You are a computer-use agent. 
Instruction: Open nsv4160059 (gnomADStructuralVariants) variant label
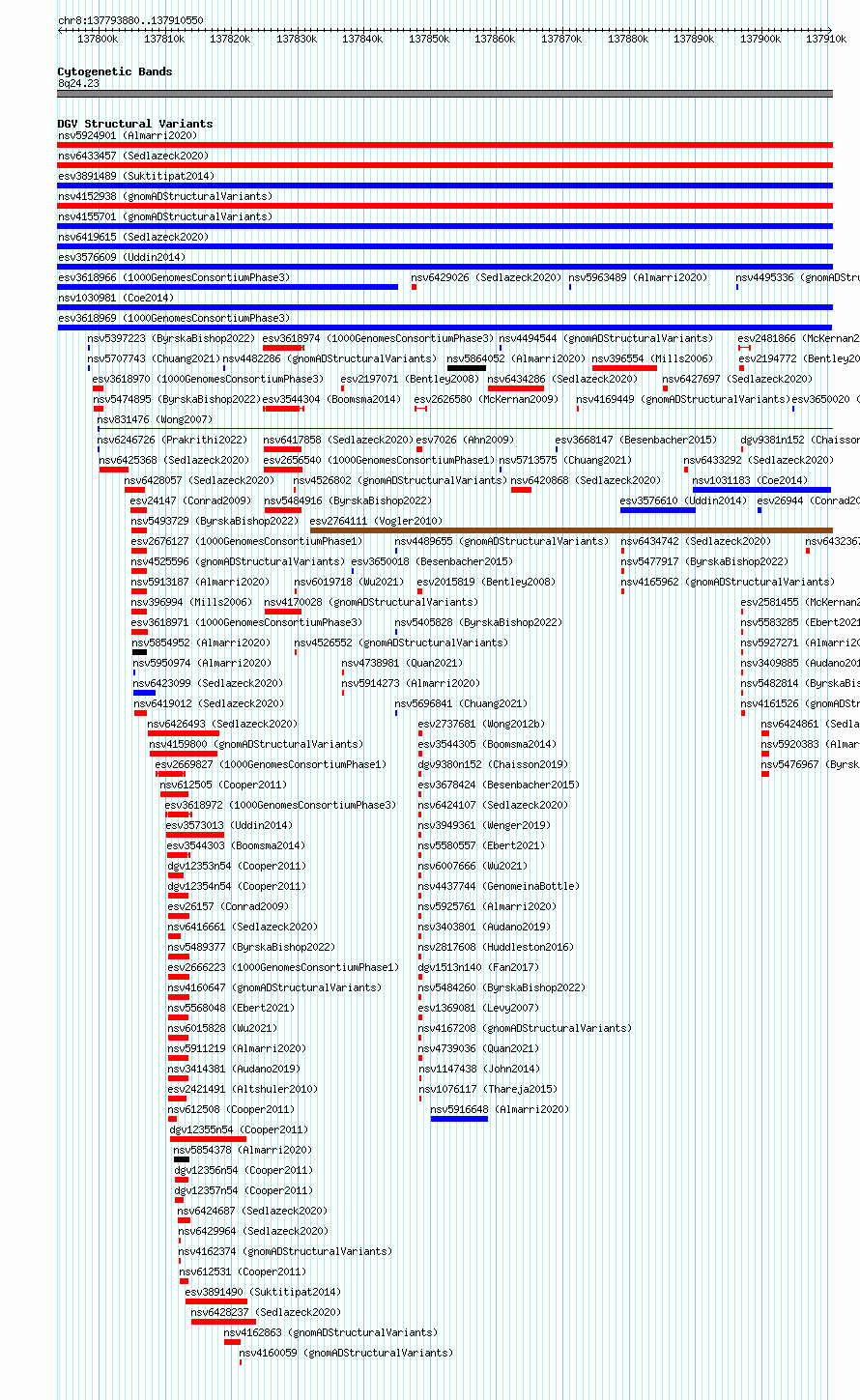coord(346,1353)
